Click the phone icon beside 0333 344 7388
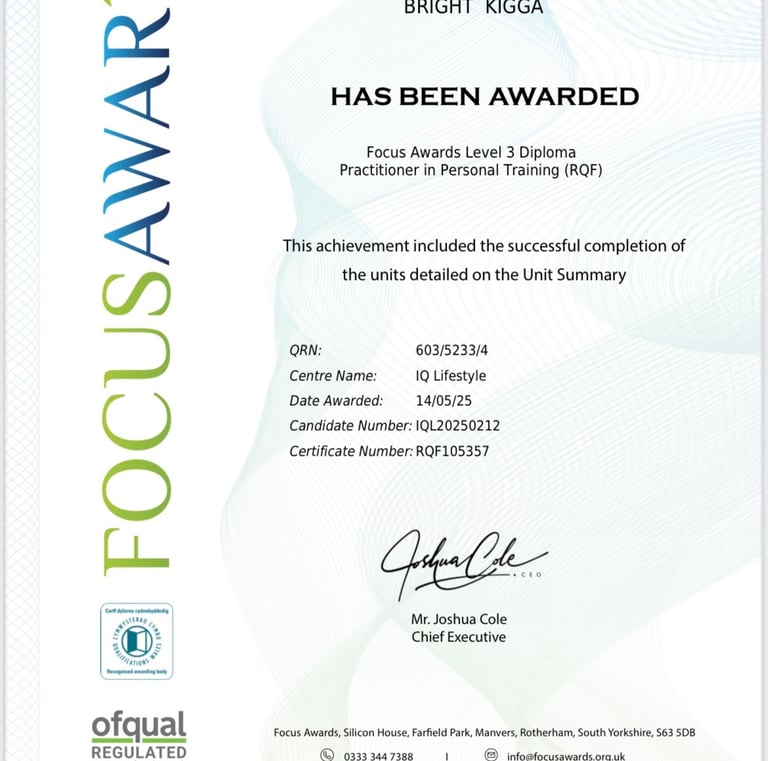Viewport: 768px width, 761px height. [x=327, y=755]
